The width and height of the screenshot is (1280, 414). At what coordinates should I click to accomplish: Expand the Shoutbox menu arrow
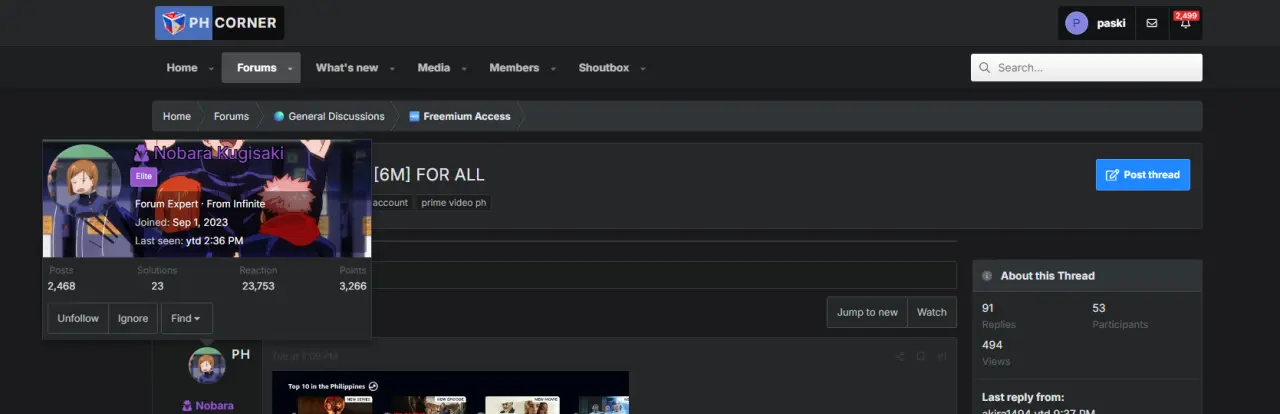[x=643, y=69]
